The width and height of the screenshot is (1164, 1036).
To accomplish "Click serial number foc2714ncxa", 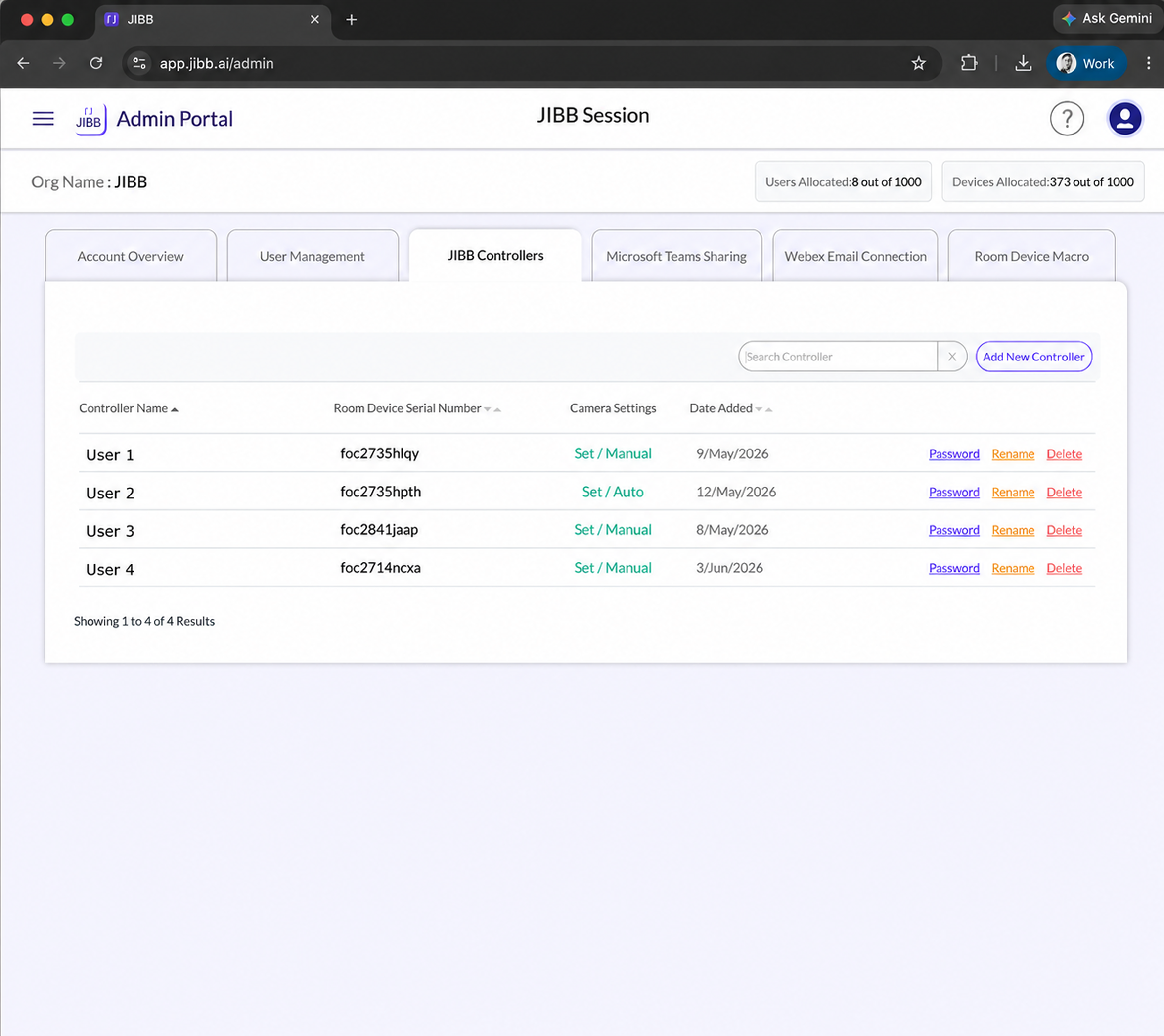I will [380, 567].
